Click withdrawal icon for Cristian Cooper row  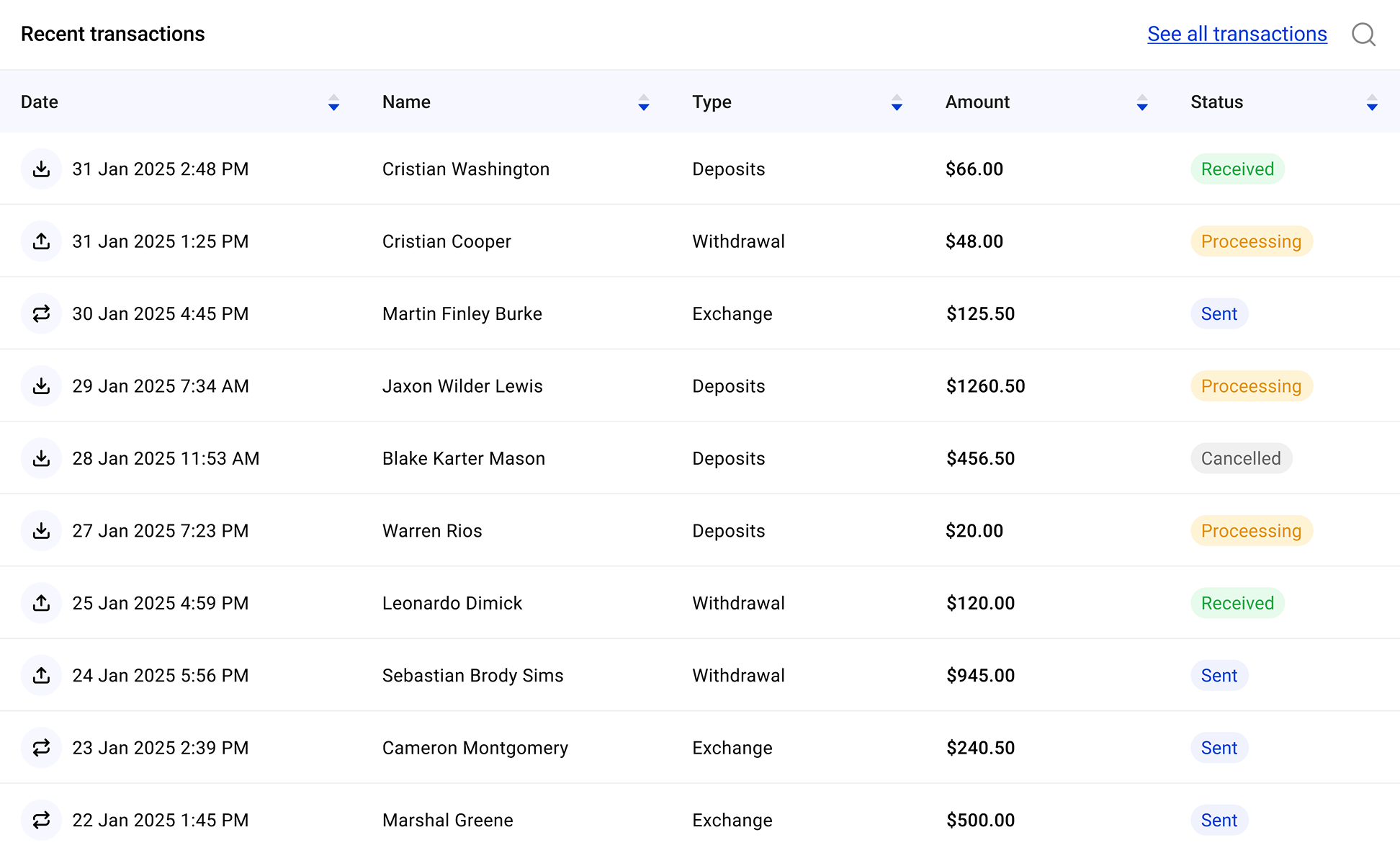tap(42, 241)
